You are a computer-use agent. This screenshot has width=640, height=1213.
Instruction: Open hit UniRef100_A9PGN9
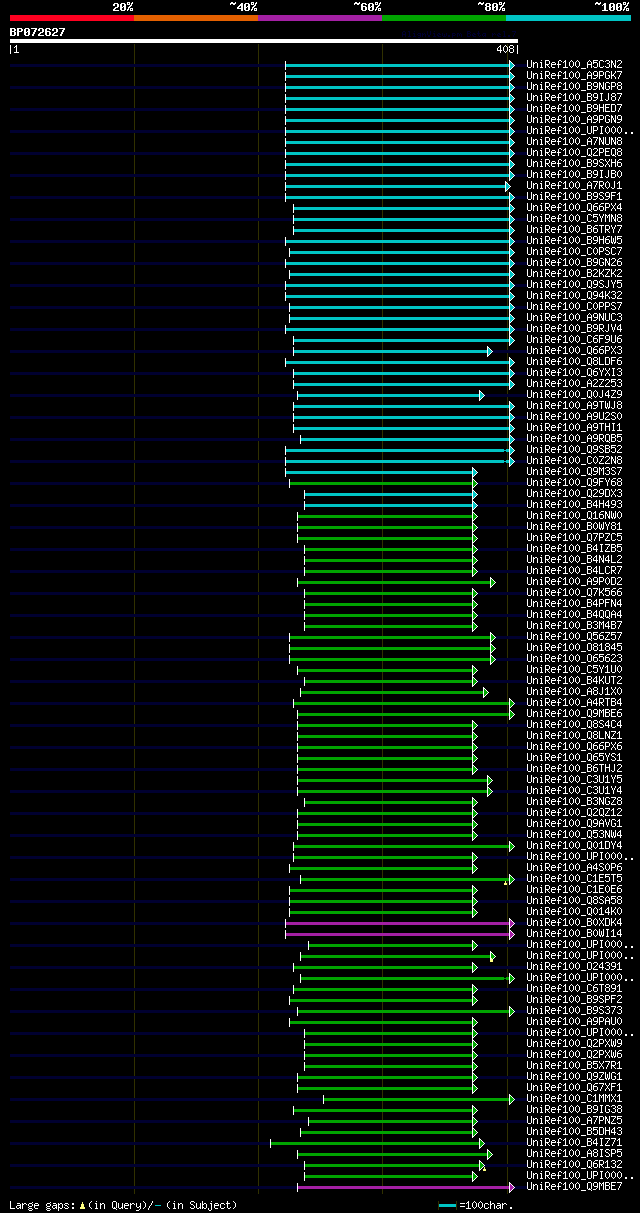(x=574, y=119)
